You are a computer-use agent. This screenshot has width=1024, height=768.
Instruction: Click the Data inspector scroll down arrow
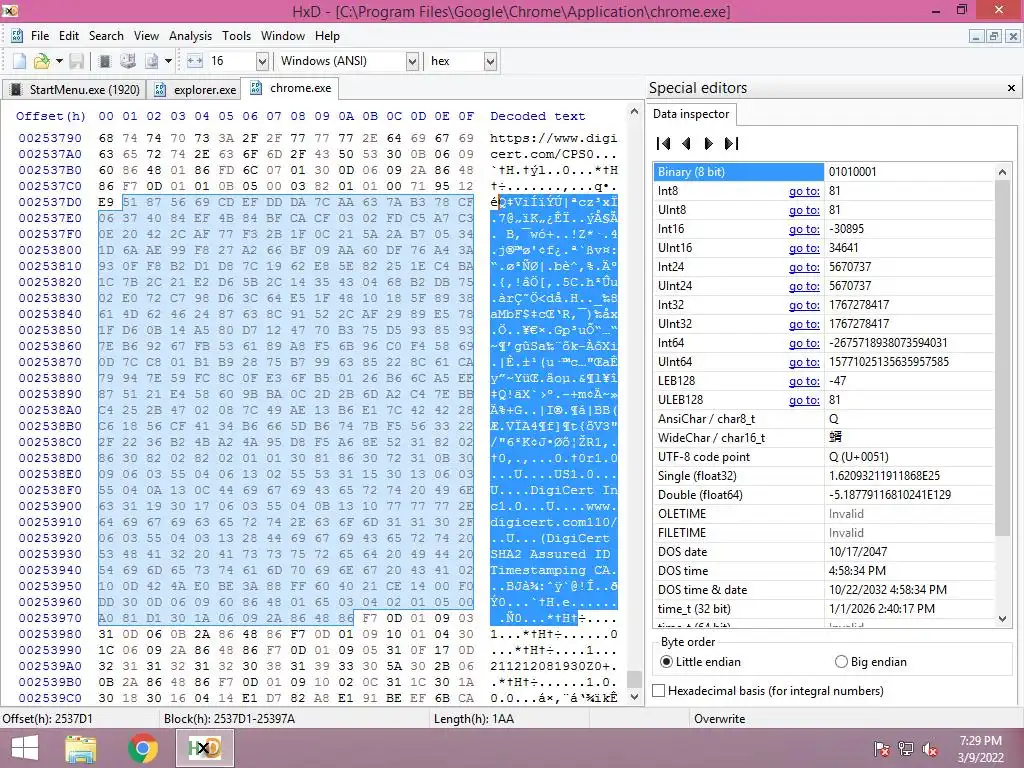[x=1002, y=618]
